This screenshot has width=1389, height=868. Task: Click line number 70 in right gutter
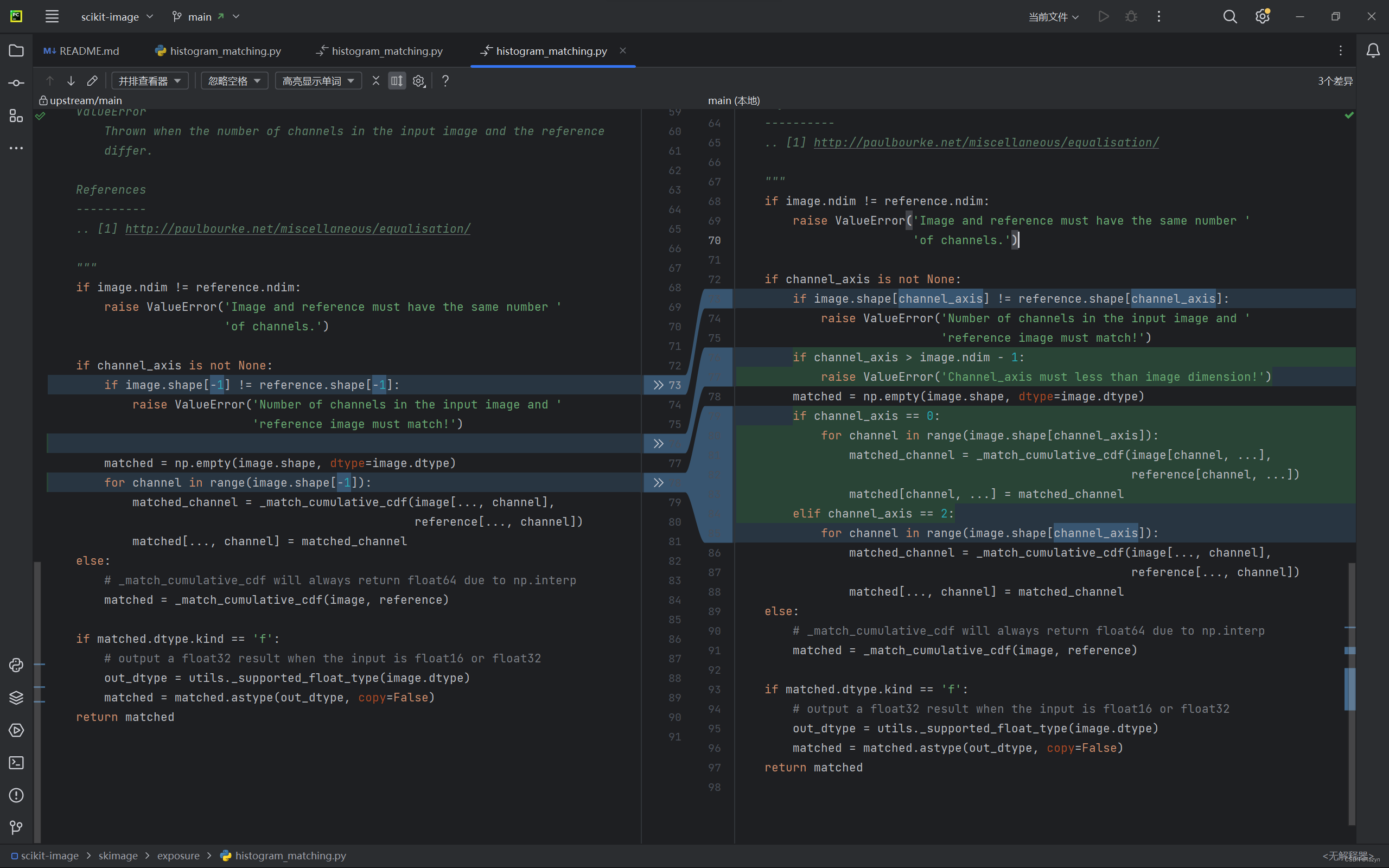[x=714, y=240]
